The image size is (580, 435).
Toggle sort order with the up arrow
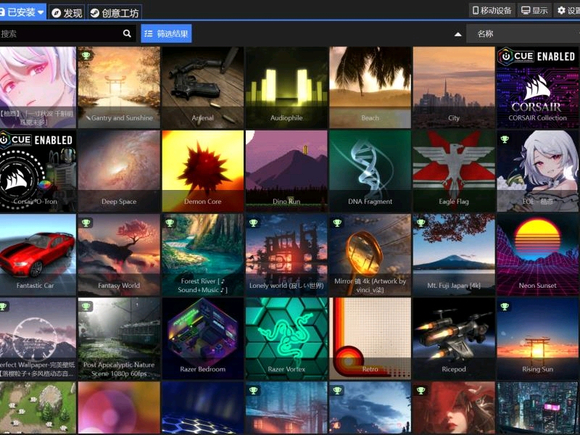[458, 34]
